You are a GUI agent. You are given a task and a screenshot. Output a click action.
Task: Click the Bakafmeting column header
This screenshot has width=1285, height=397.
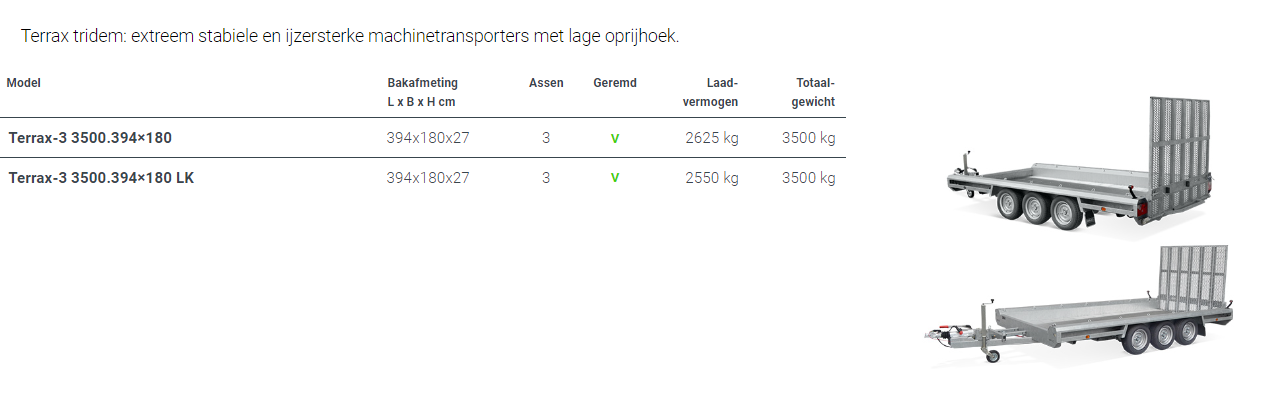point(422,92)
